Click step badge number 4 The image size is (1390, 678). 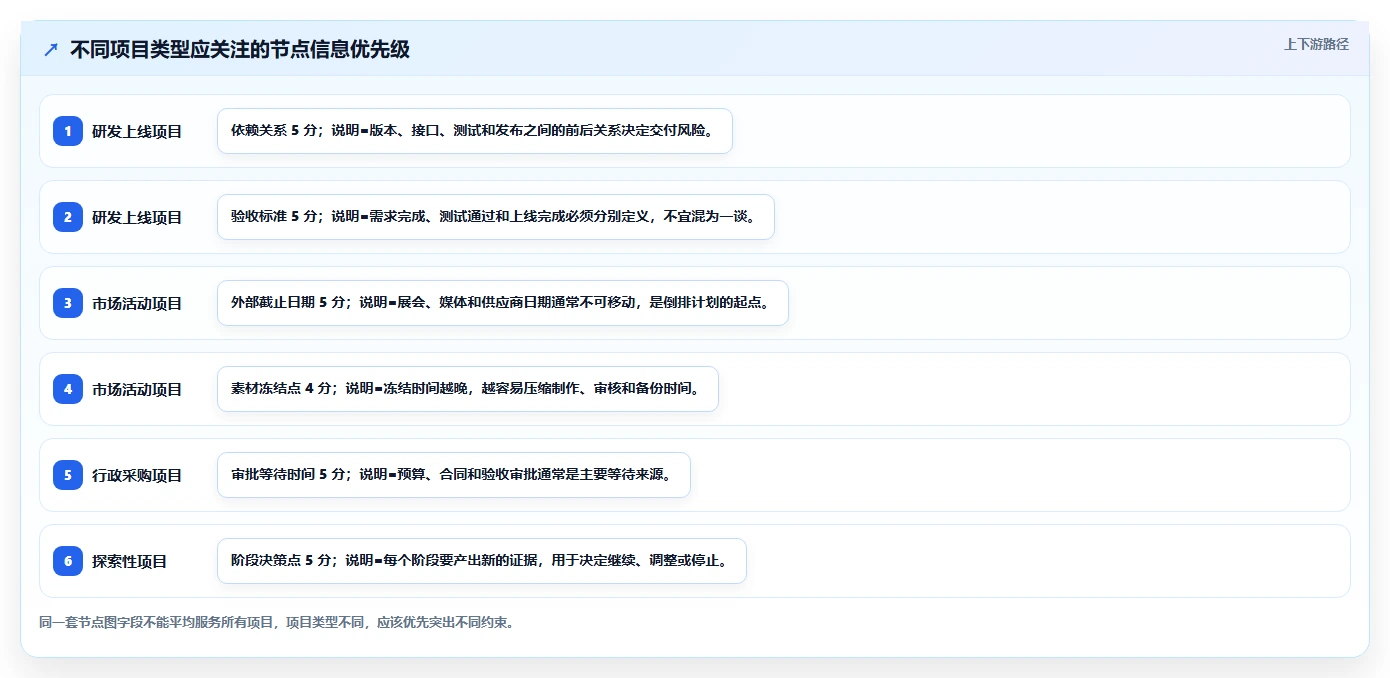click(68, 388)
